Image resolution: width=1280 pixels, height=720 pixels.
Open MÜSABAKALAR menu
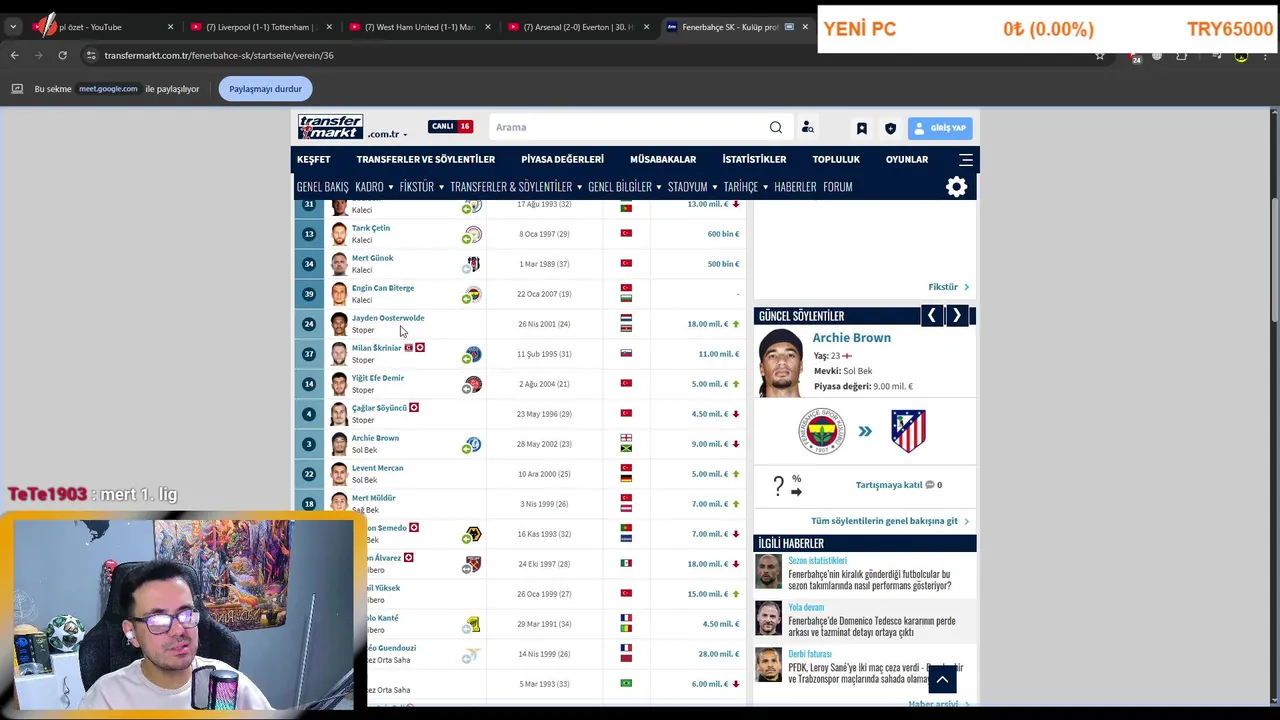click(x=663, y=159)
